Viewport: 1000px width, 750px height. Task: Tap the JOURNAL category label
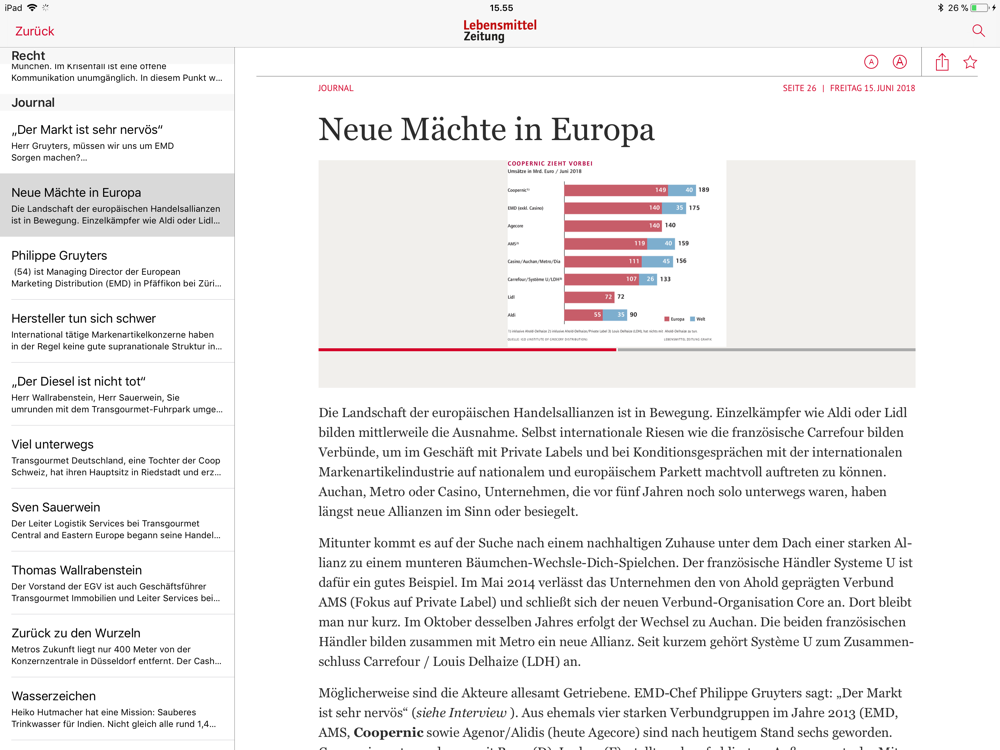click(335, 88)
